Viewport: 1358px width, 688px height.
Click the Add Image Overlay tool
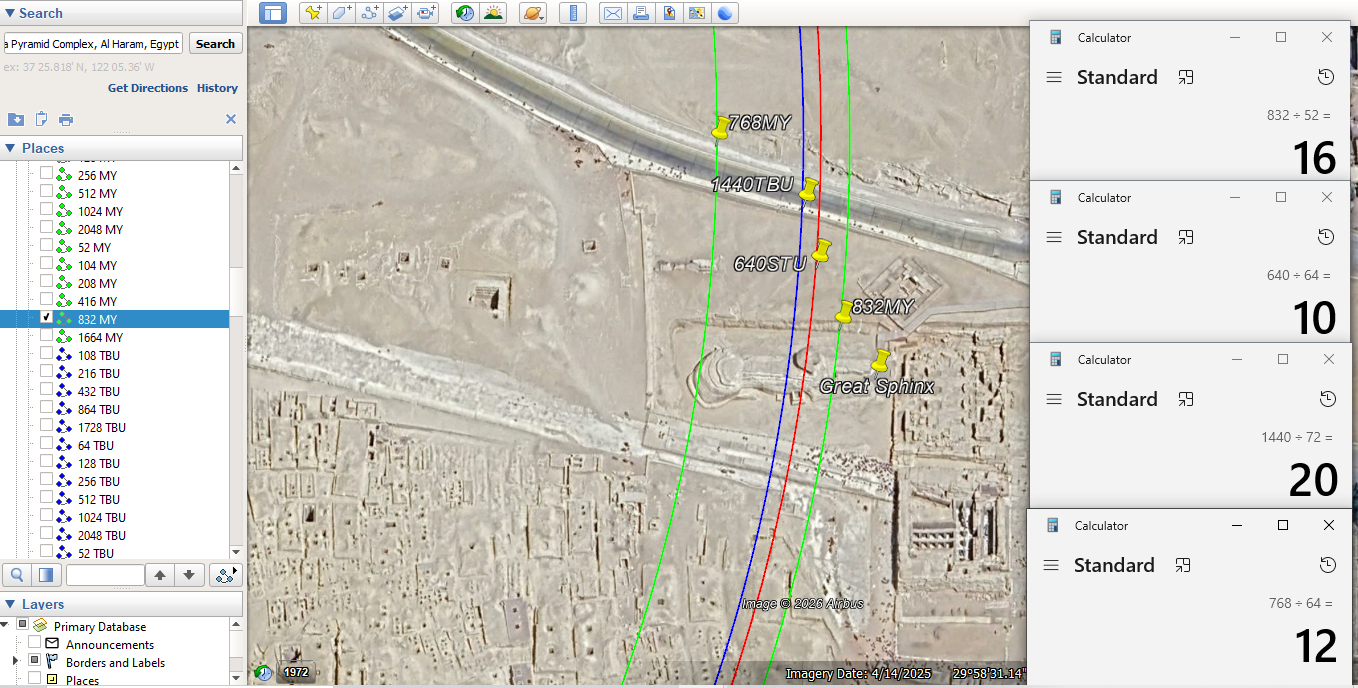398,13
